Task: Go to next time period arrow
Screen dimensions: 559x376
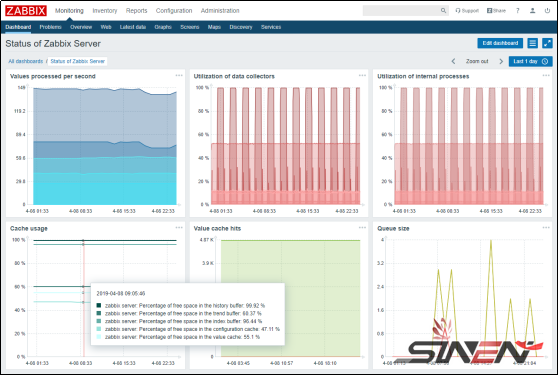Action: [x=501, y=61]
